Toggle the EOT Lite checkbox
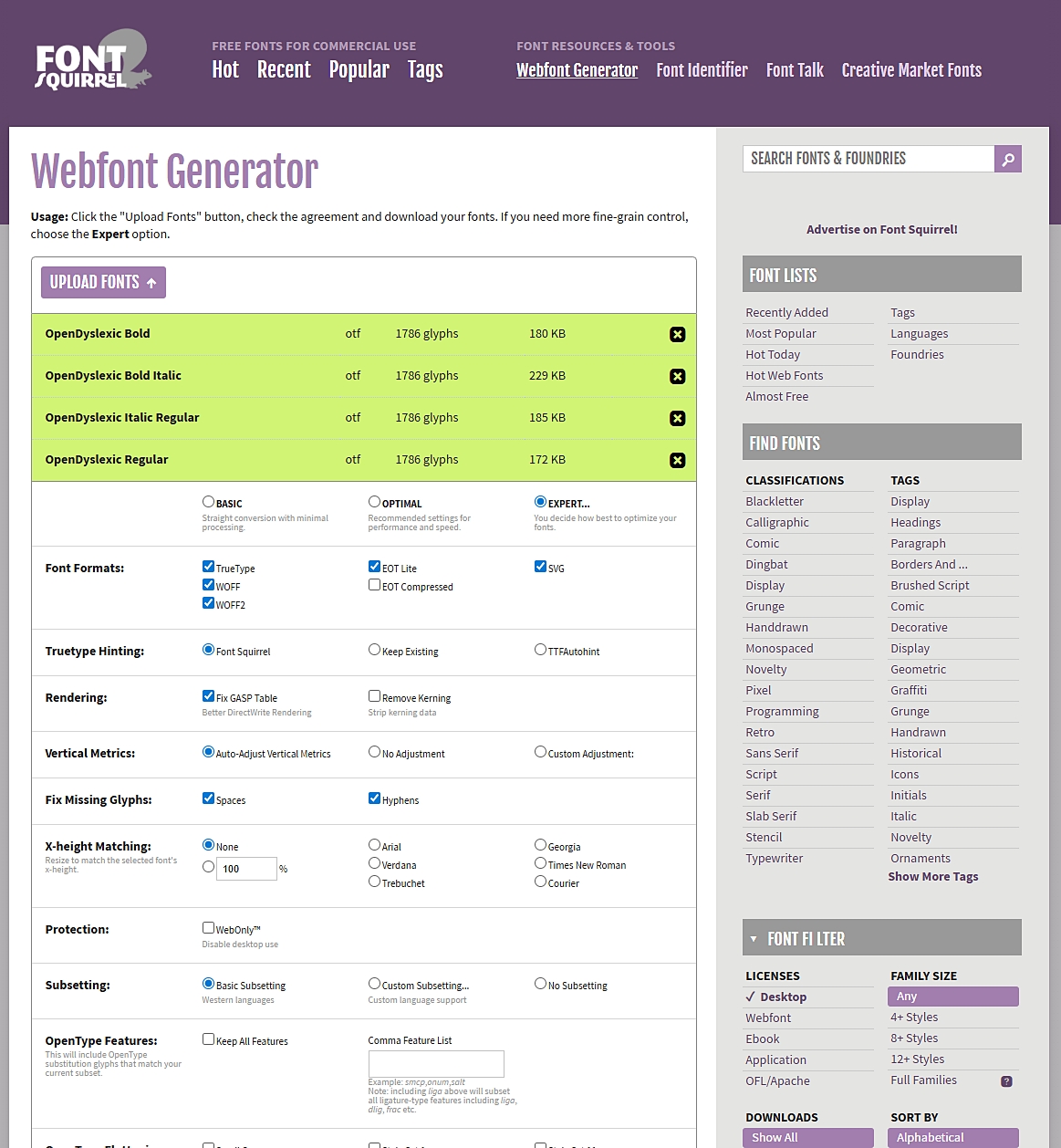The height and width of the screenshot is (1148, 1061). (x=374, y=567)
